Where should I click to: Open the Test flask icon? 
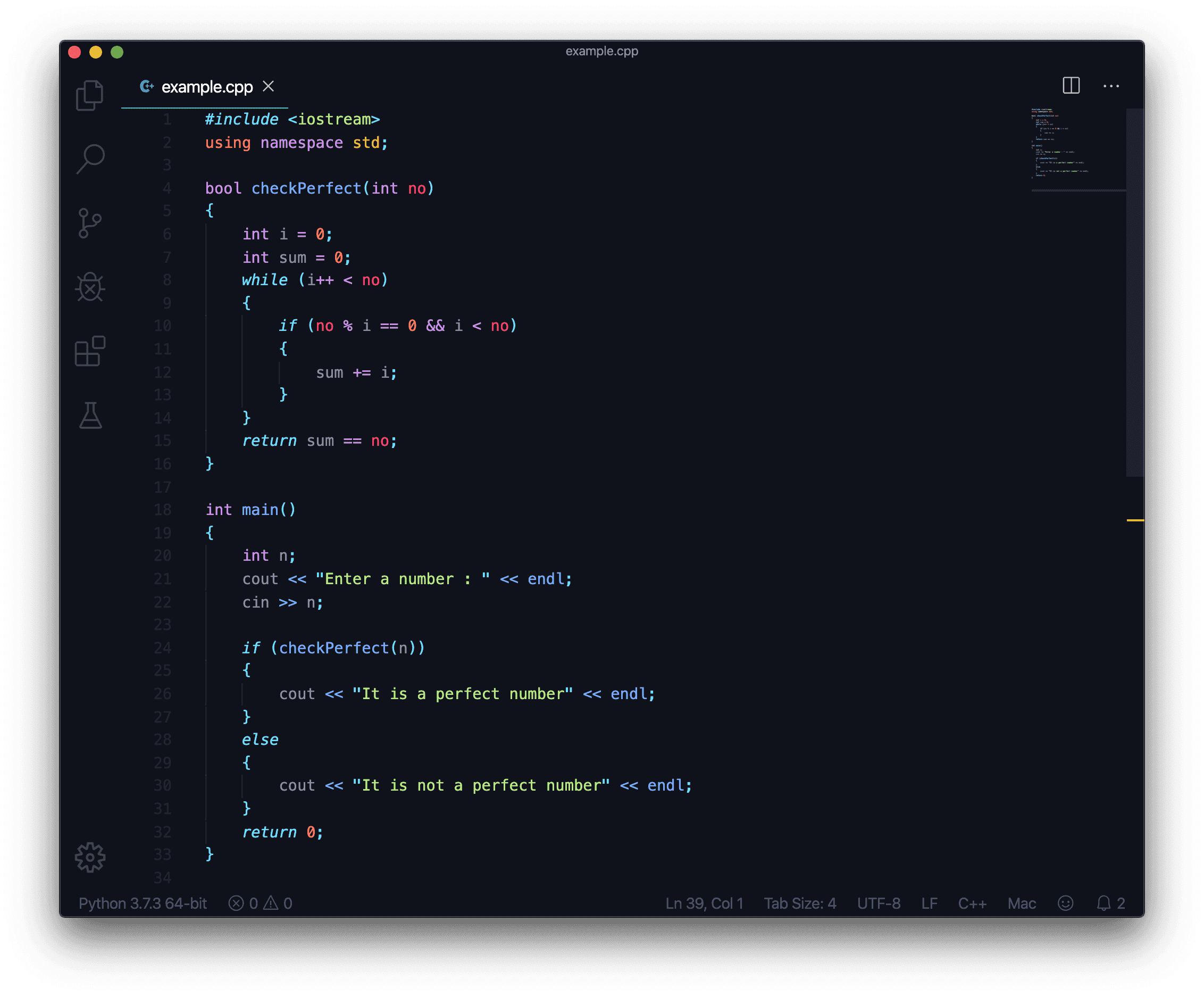click(x=90, y=416)
